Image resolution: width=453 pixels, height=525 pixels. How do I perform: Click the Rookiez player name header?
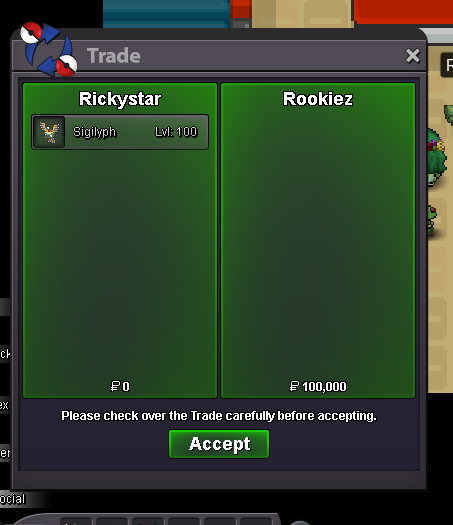pyautogui.click(x=318, y=99)
